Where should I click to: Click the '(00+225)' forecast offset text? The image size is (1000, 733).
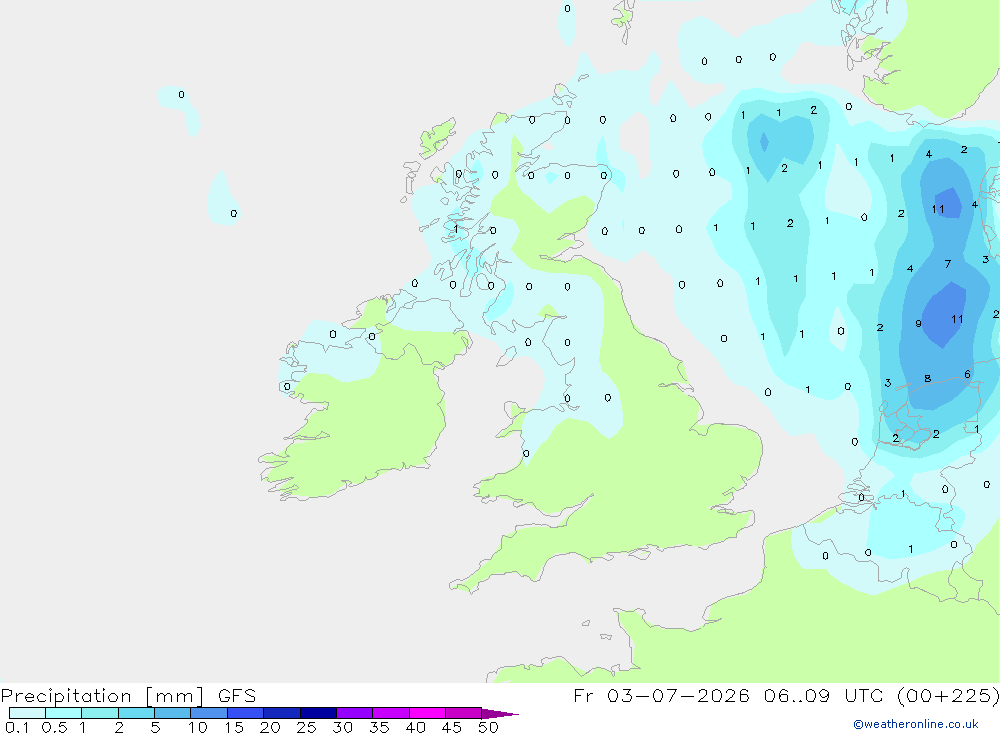coord(949,696)
